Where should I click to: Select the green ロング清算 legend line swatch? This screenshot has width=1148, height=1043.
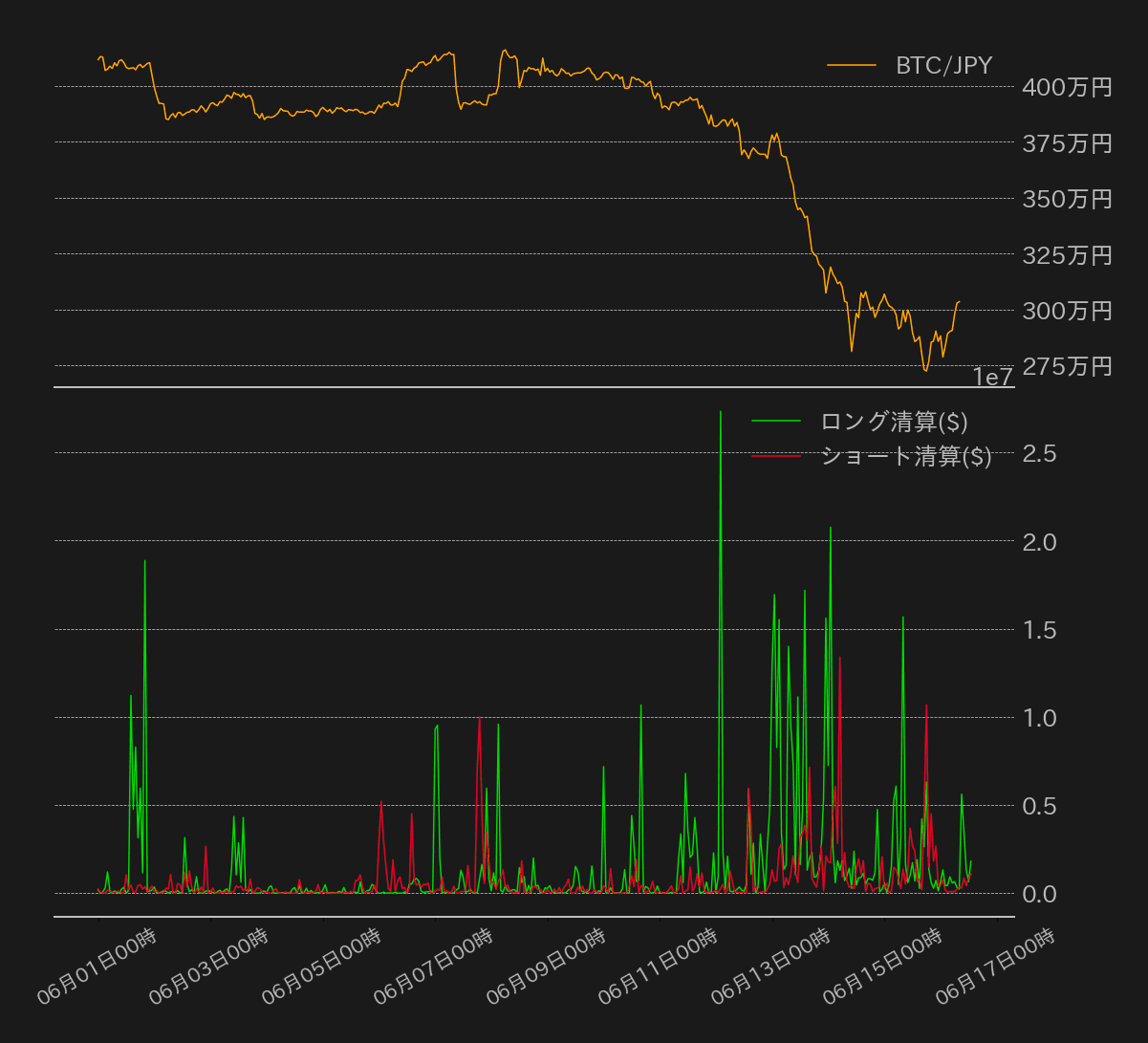coord(776,421)
